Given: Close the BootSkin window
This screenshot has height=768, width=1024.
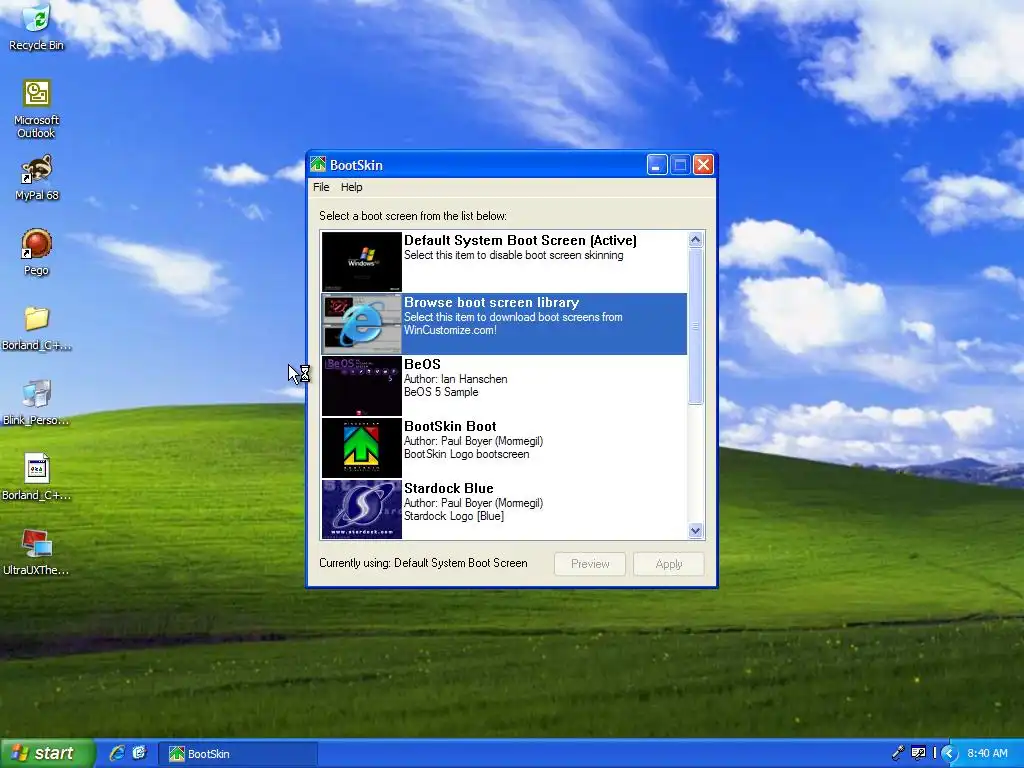Looking at the screenshot, I should coord(703,165).
